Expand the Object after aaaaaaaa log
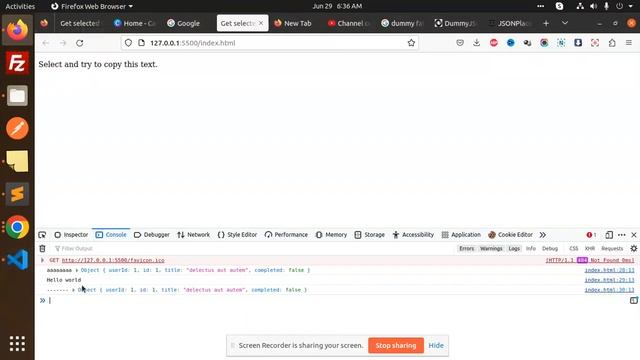The height and width of the screenshot is (360, 640). click(76, 270)
